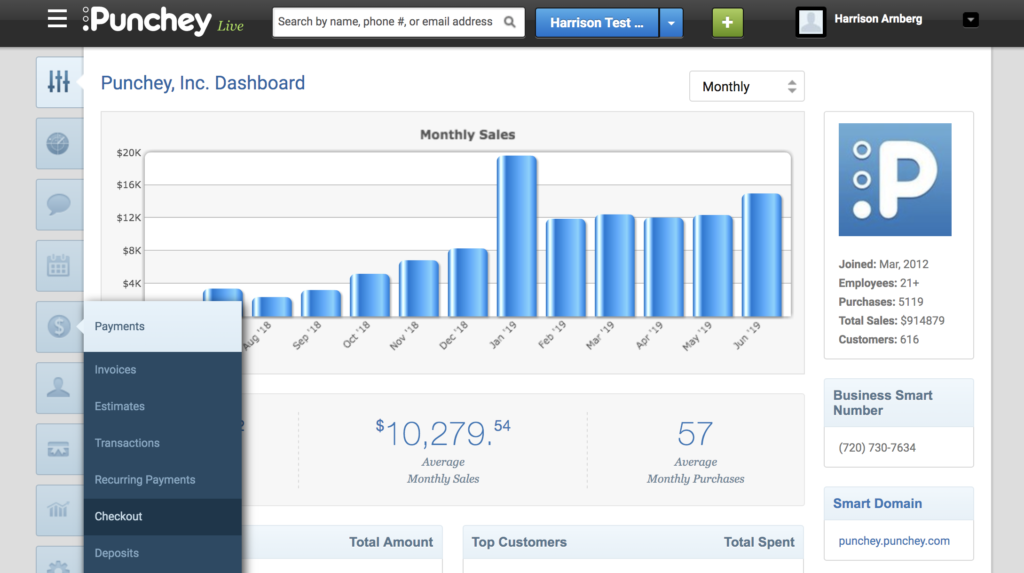Open the calendar sidebar icon

coord(59,266)
